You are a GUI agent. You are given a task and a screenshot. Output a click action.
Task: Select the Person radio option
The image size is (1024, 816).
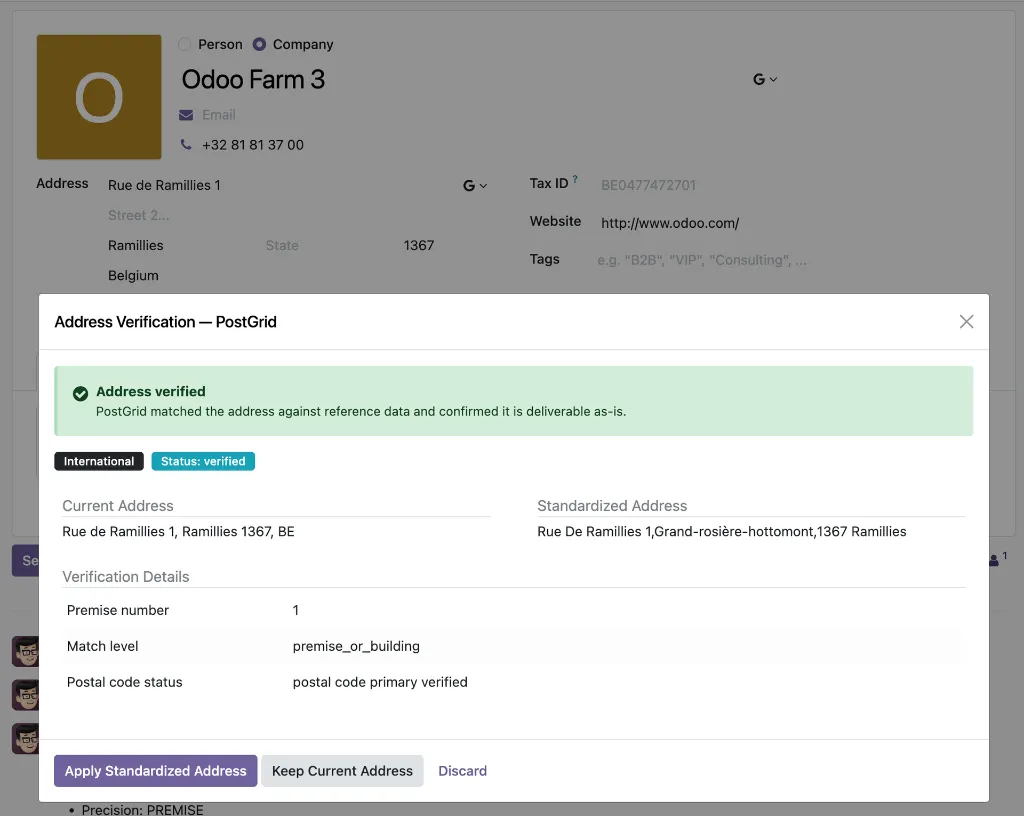point(185,44)
